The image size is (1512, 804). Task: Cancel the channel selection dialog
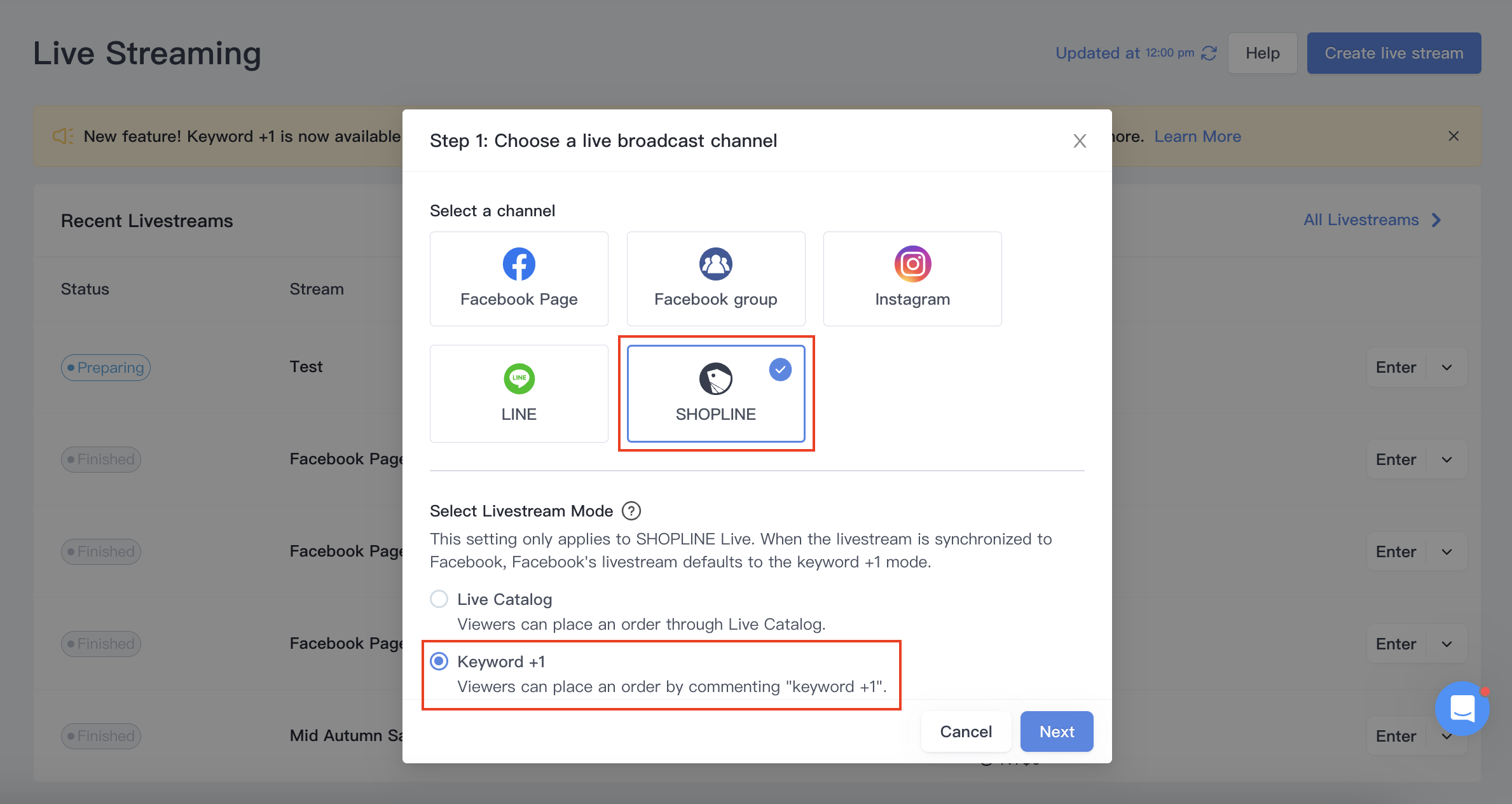[966, 731]
